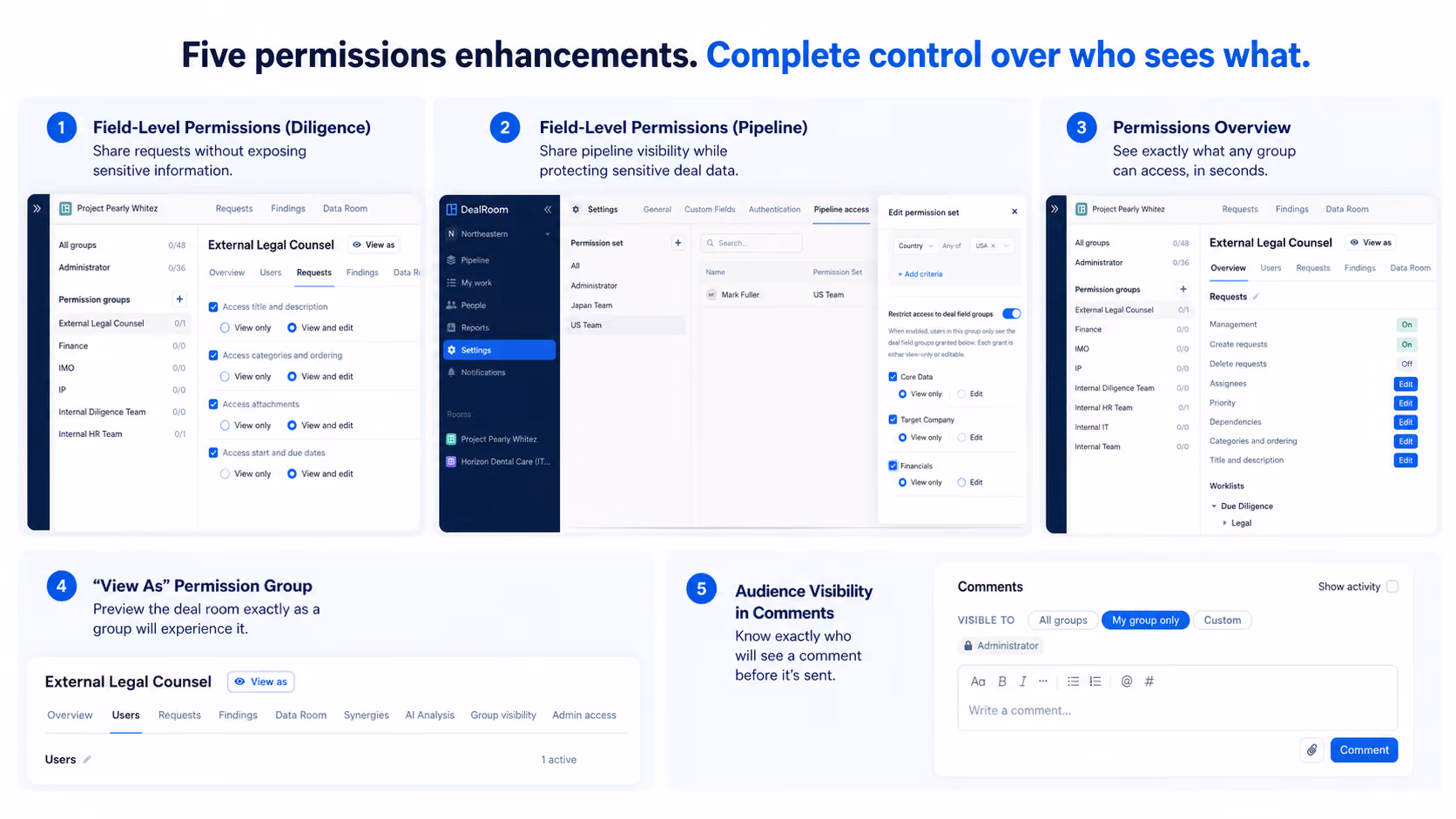Click the # hashtag icon
This screenshot has width=1456, height=819.
tap(1149, 681)
